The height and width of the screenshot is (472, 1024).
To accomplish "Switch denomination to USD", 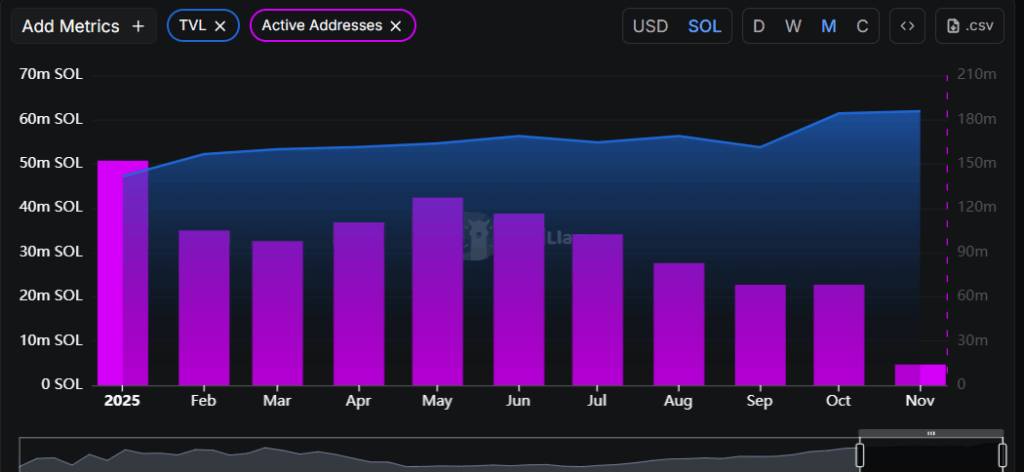I will (650, 26).
